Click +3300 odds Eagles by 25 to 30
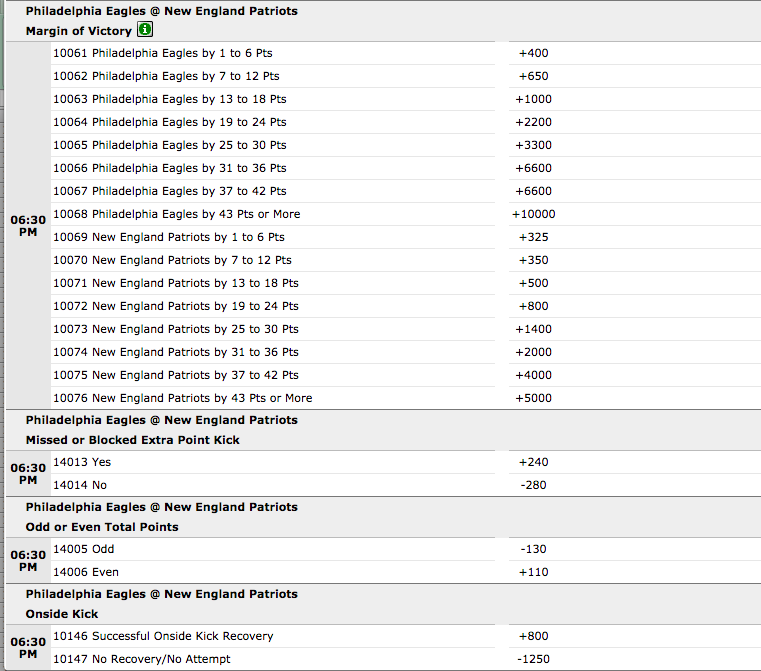The image size is (761, 671). [533, 145]
